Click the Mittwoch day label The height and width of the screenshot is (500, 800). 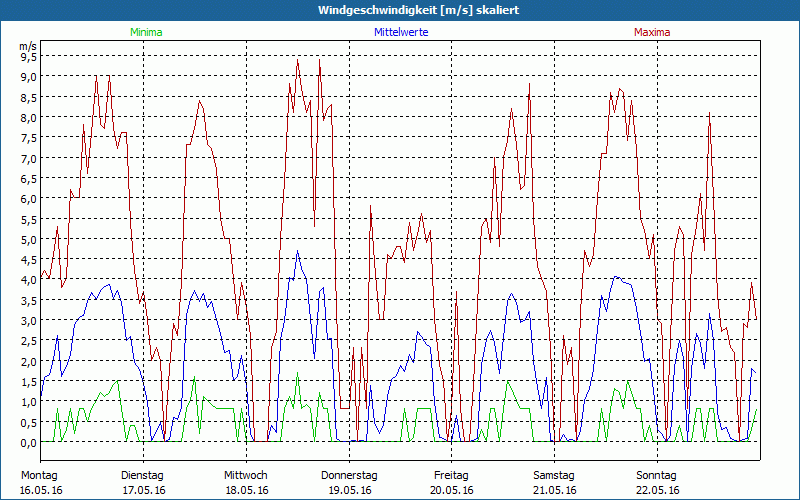point(245,475)
